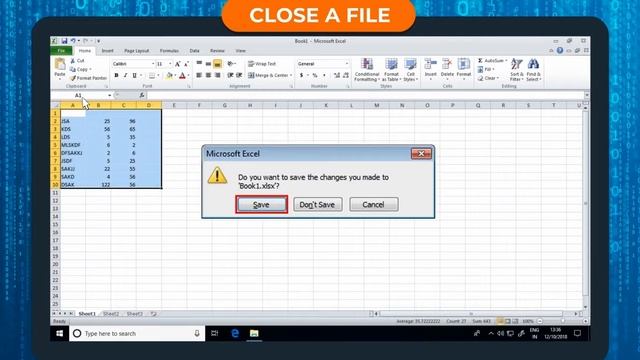Toggle Align Text Right
Image resolution: width=640 pixels, height=360 pixels.
click(218, 75)
